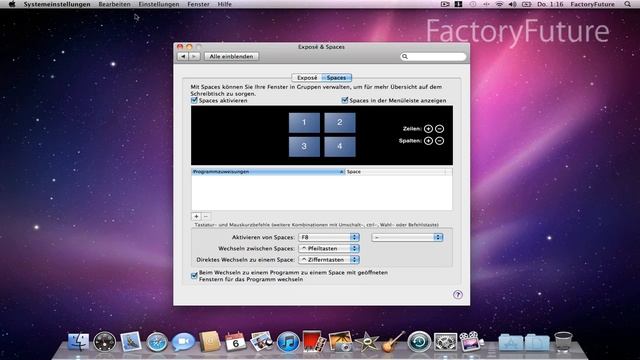Open the Time Machine menu bar icon
The height and width of the screenshot is (360, 640).
pos(472,4)
